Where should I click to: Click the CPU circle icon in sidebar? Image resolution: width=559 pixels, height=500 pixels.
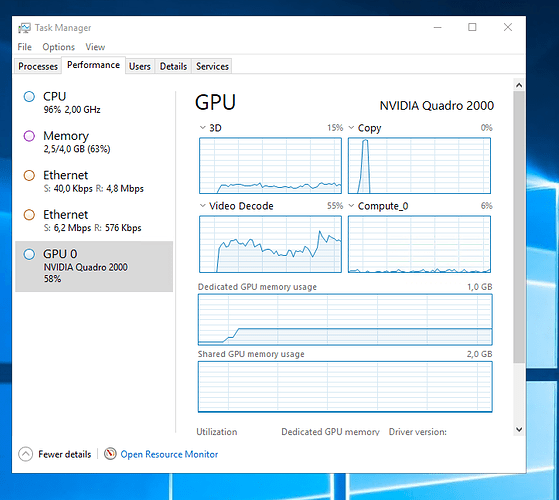tap(29, 97)
